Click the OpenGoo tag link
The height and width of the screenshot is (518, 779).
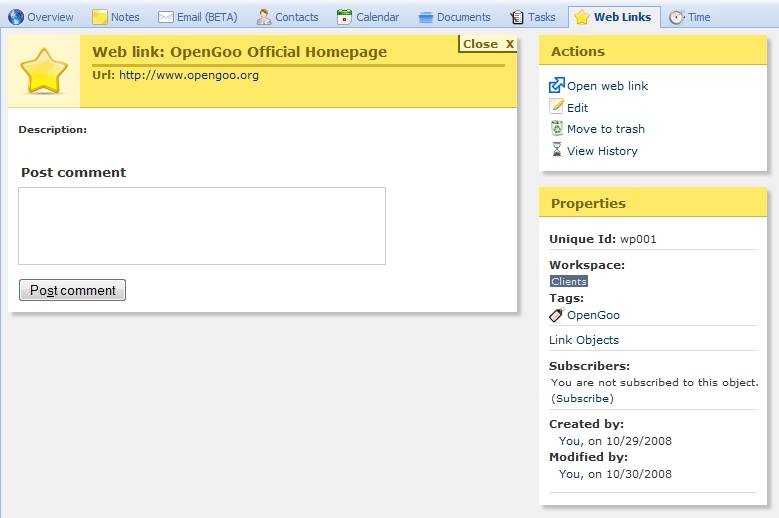tap(593, 315)
